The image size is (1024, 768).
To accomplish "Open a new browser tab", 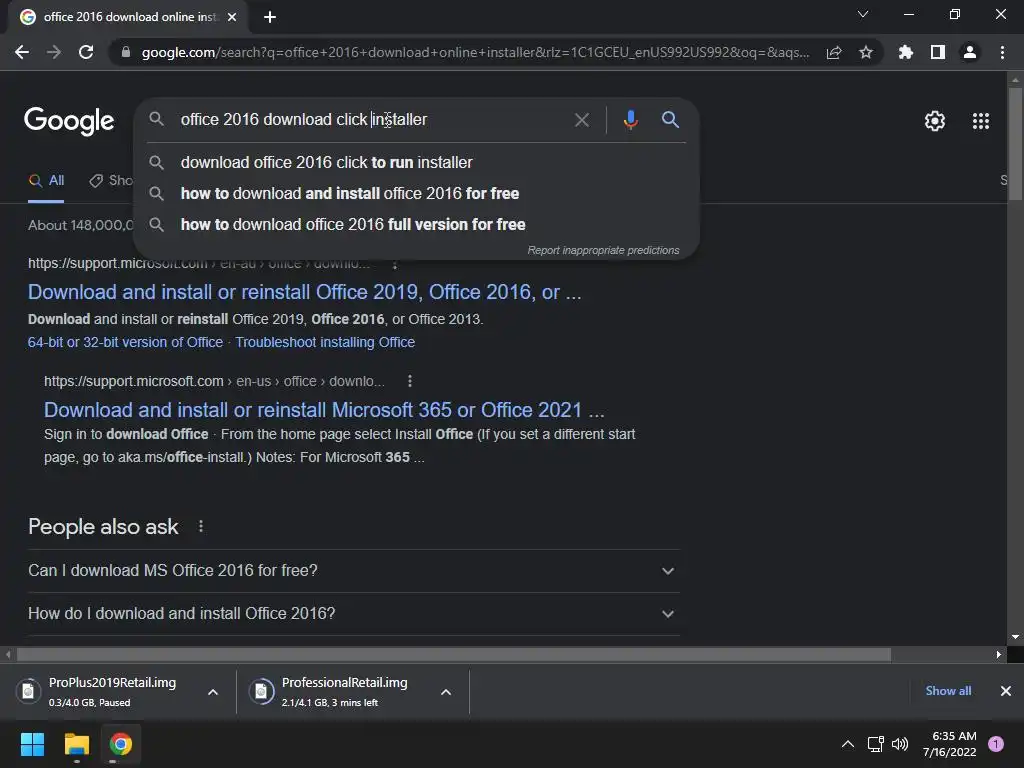I will pyautogui.click(x=270, y=17).
